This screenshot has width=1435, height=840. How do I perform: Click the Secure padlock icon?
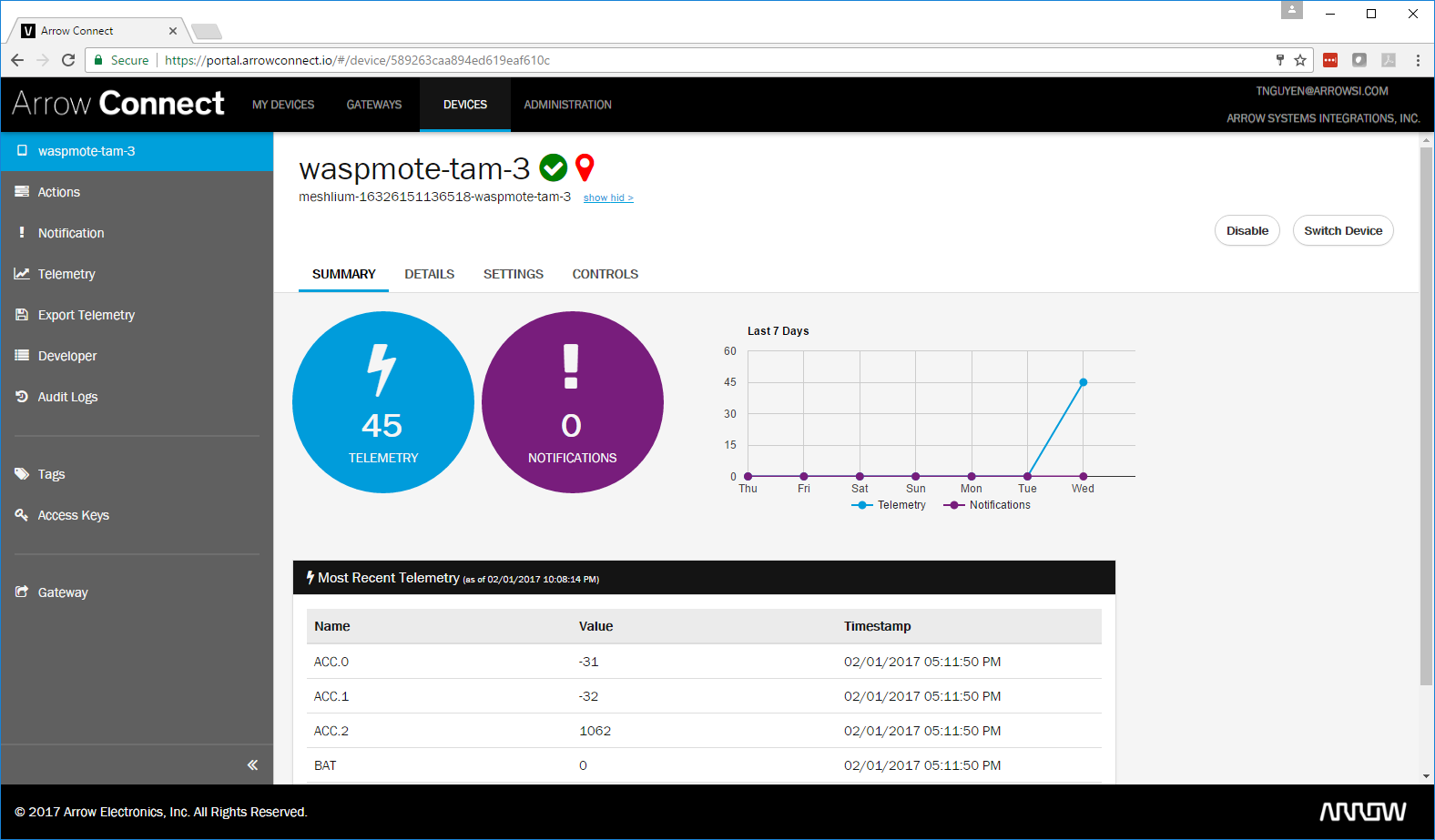click(x=98, y=60)
